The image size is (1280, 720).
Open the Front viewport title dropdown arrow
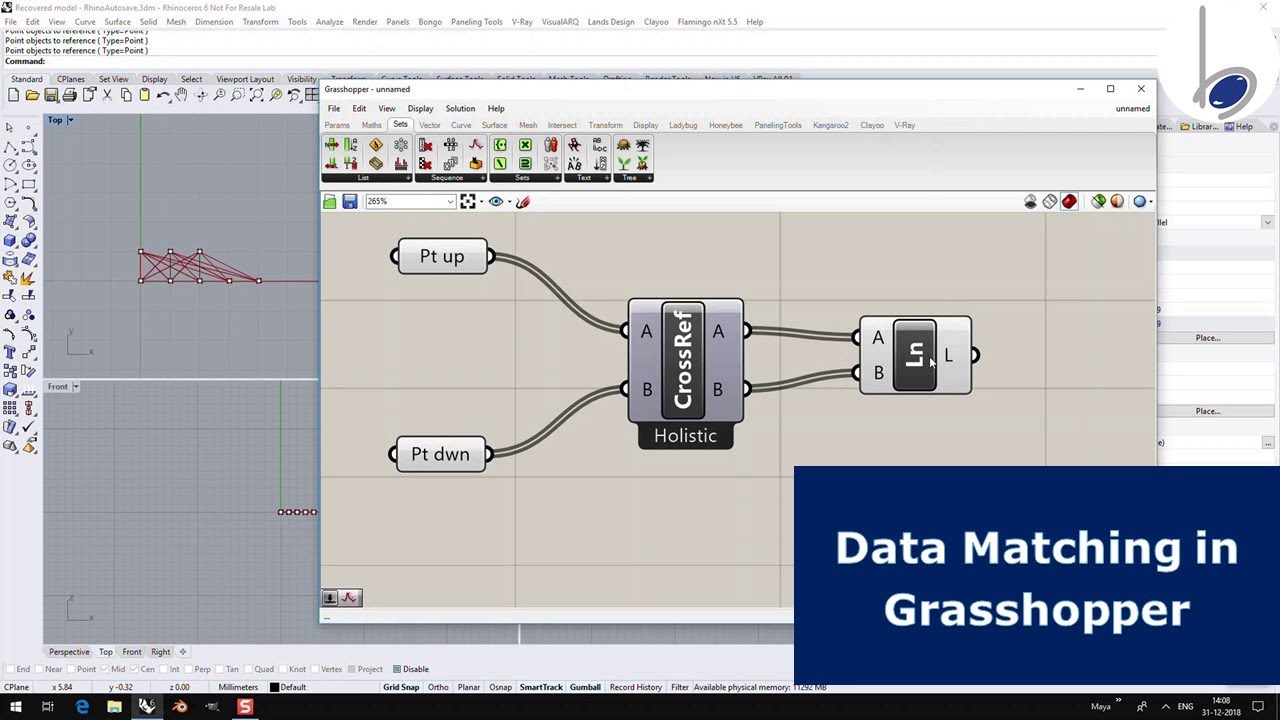click(x=75, y=387)
